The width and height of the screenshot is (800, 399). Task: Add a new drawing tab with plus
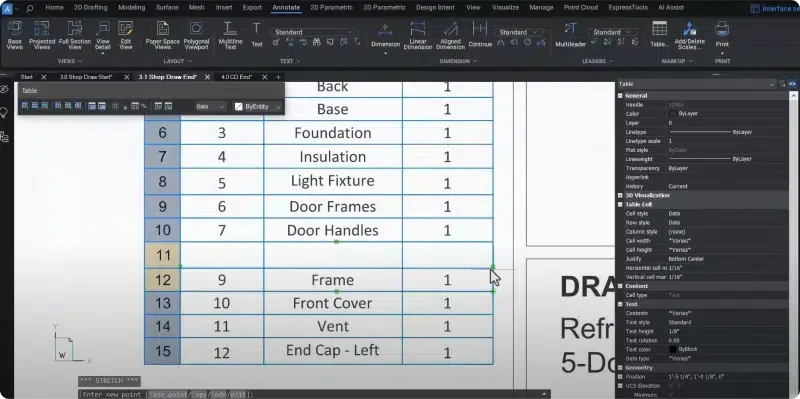pos(278,77)
